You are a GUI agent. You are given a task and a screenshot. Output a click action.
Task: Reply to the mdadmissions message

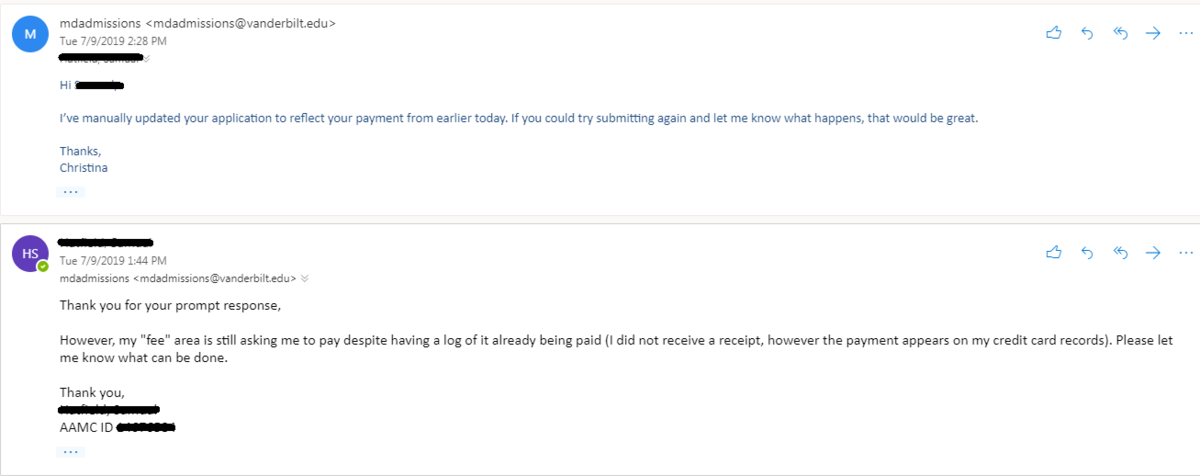(x=1087, y=33)
